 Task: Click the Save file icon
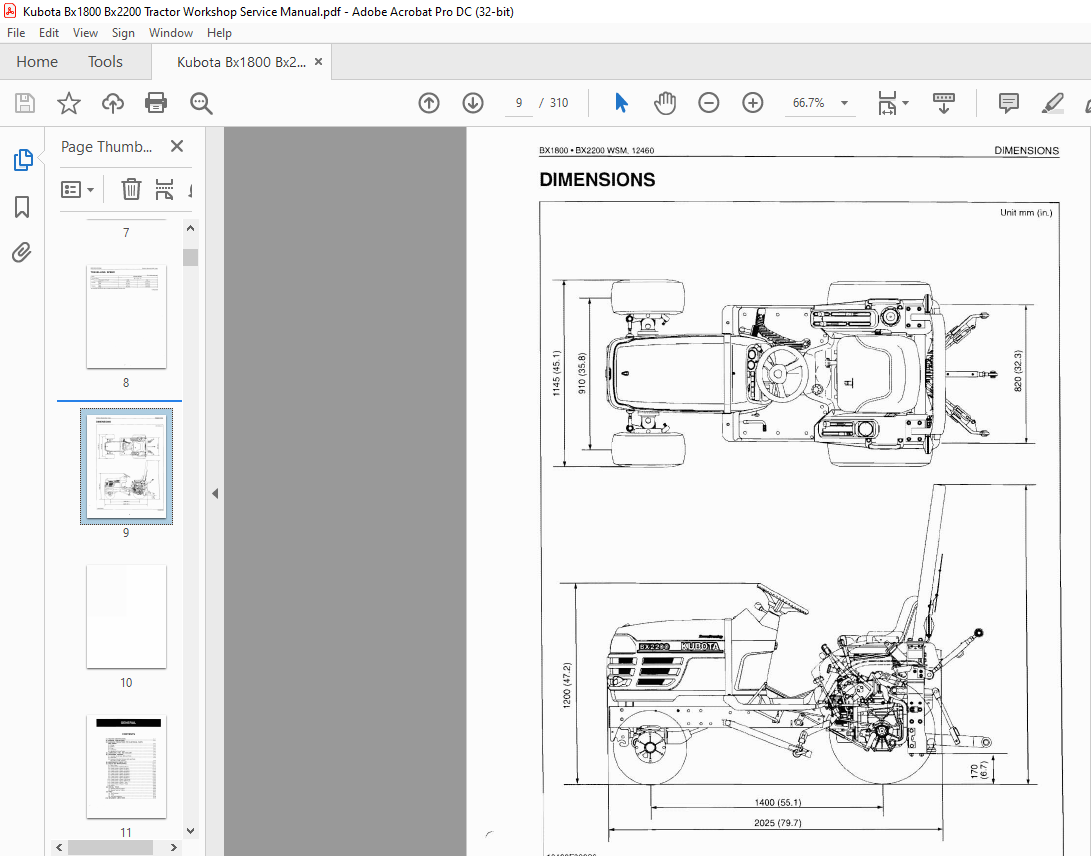(x=25, y=103)
